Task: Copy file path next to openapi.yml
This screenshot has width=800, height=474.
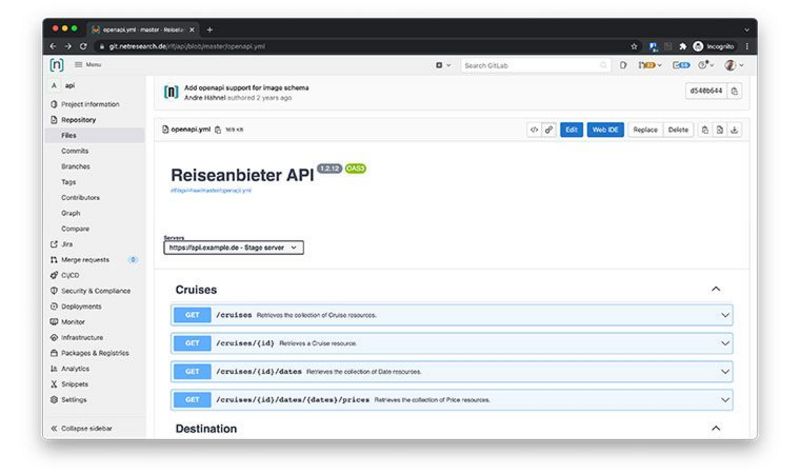Action: coord(218,130)
